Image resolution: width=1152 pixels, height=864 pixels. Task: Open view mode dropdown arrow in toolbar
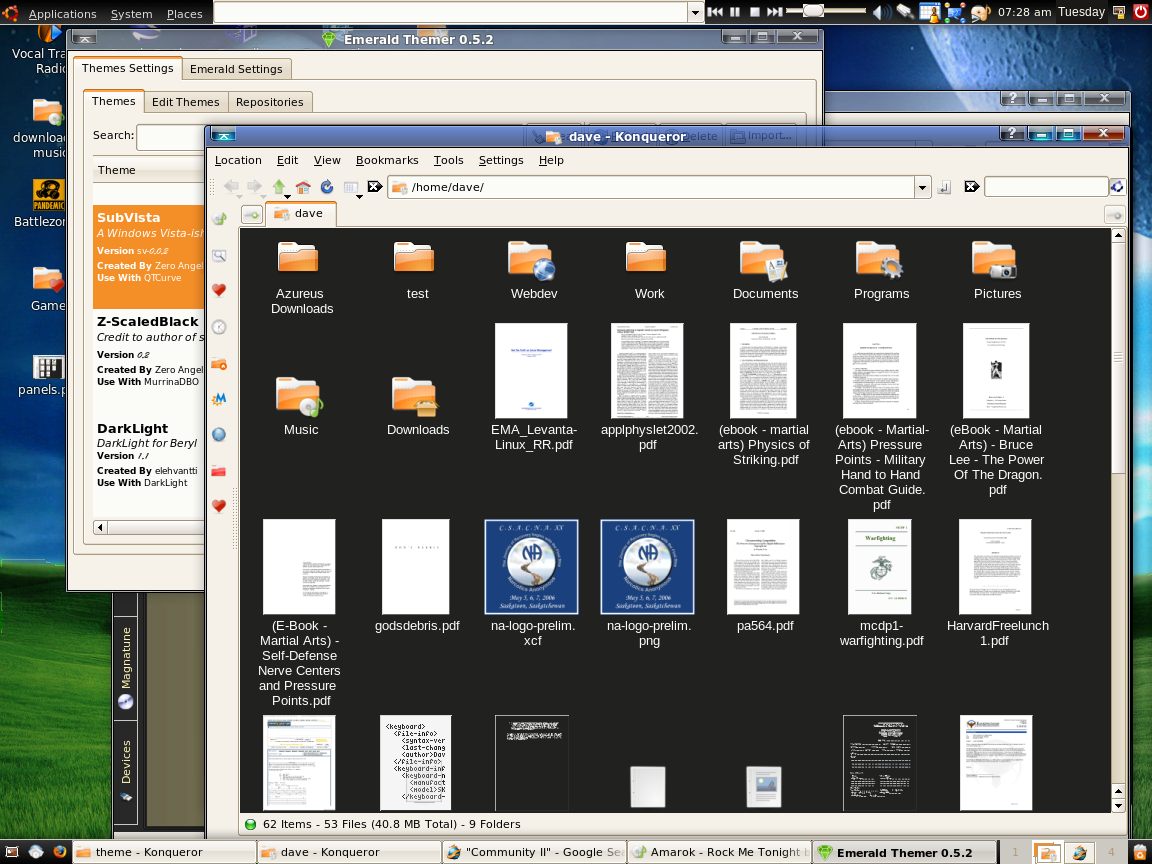pyautogui.click(x=359, y=197)
